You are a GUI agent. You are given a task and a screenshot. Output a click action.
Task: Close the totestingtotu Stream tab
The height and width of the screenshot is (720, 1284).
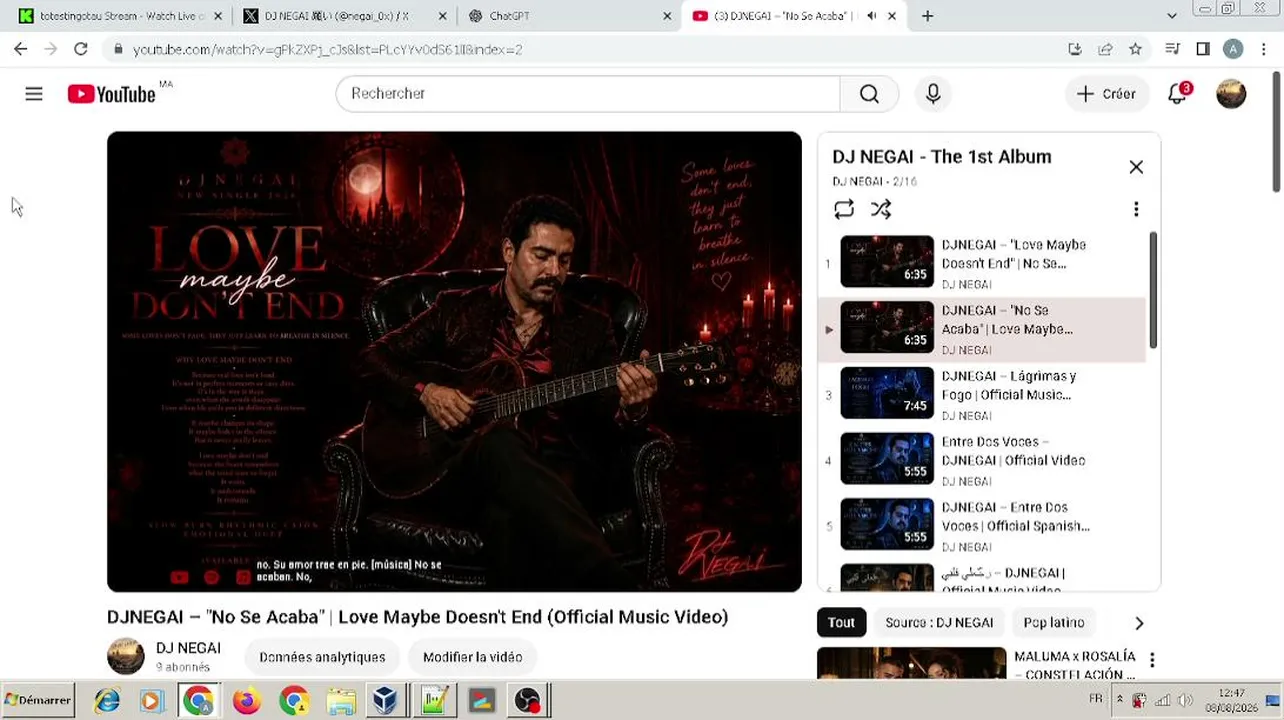coord(218,16)
